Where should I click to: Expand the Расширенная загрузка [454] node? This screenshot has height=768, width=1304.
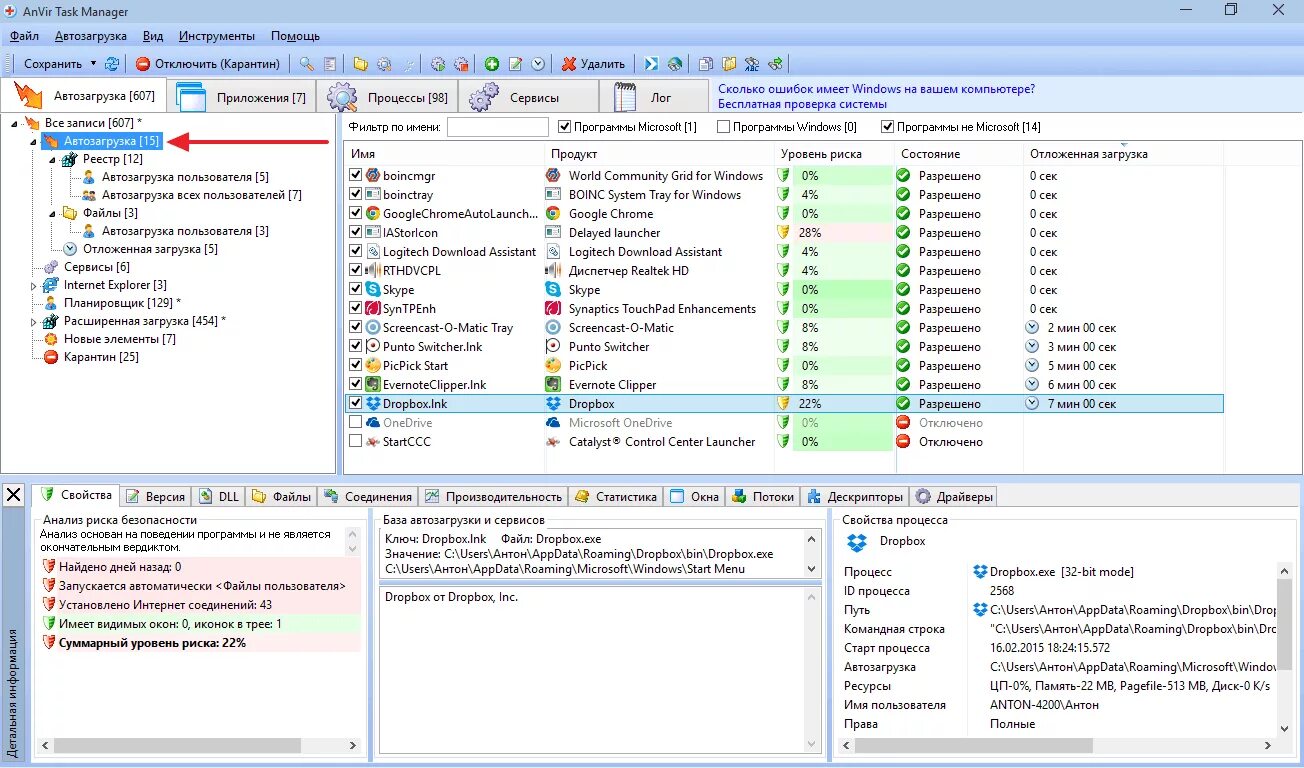33,322
